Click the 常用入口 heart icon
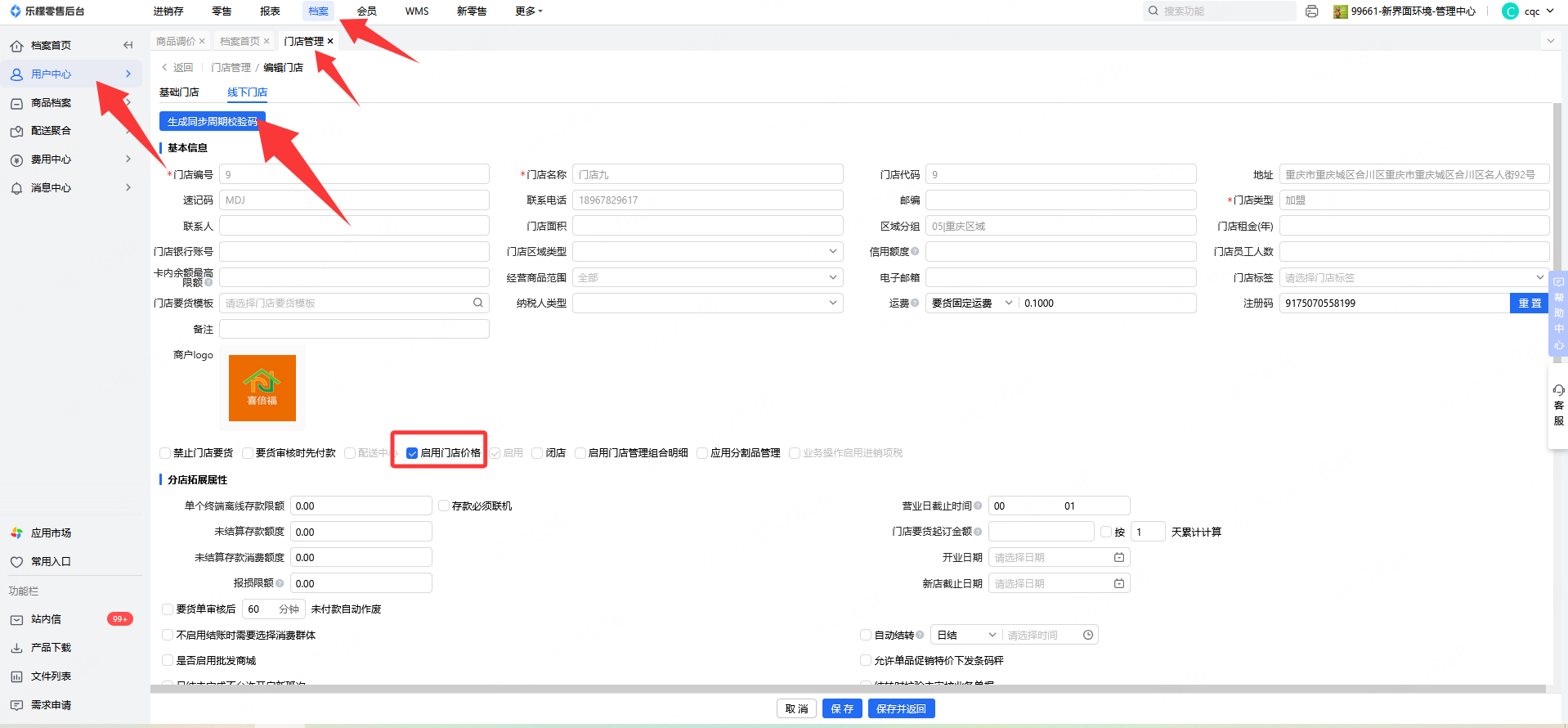Image resolution: width=1568 pixels, height=728 pixels. (16, 562)
